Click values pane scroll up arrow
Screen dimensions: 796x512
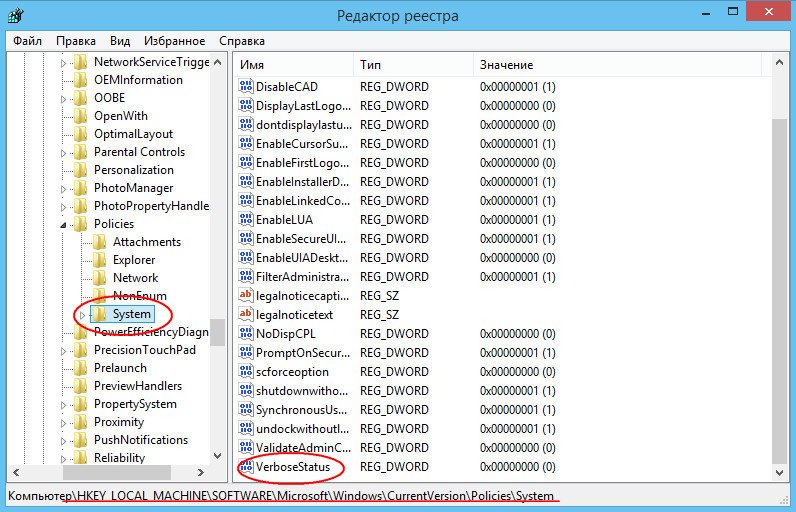click(779, 62)
